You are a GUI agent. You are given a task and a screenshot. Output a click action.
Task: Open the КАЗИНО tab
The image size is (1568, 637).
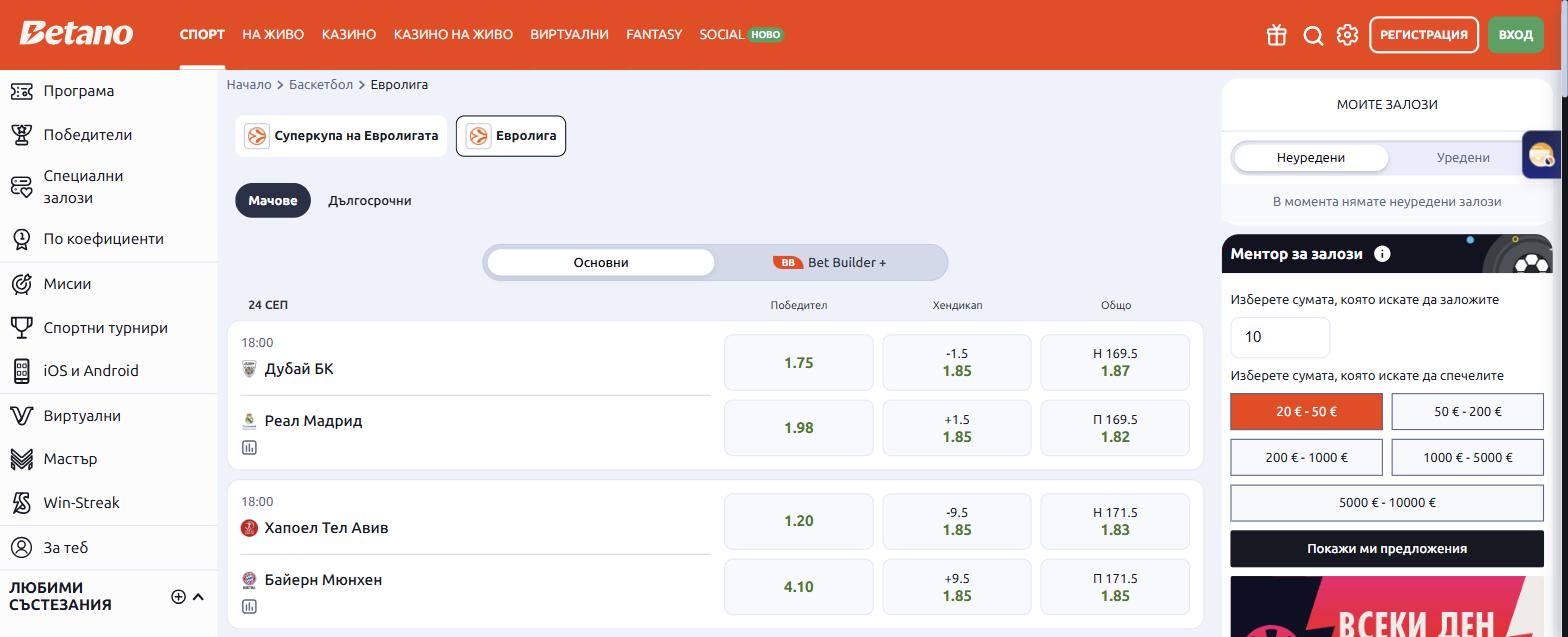coord(349,34)
